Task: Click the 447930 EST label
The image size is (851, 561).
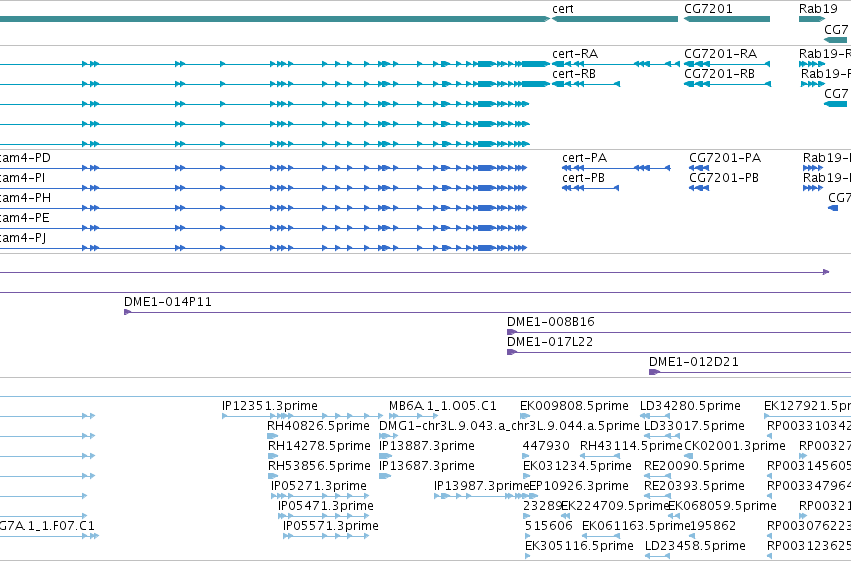Action: tap(546, 446)
